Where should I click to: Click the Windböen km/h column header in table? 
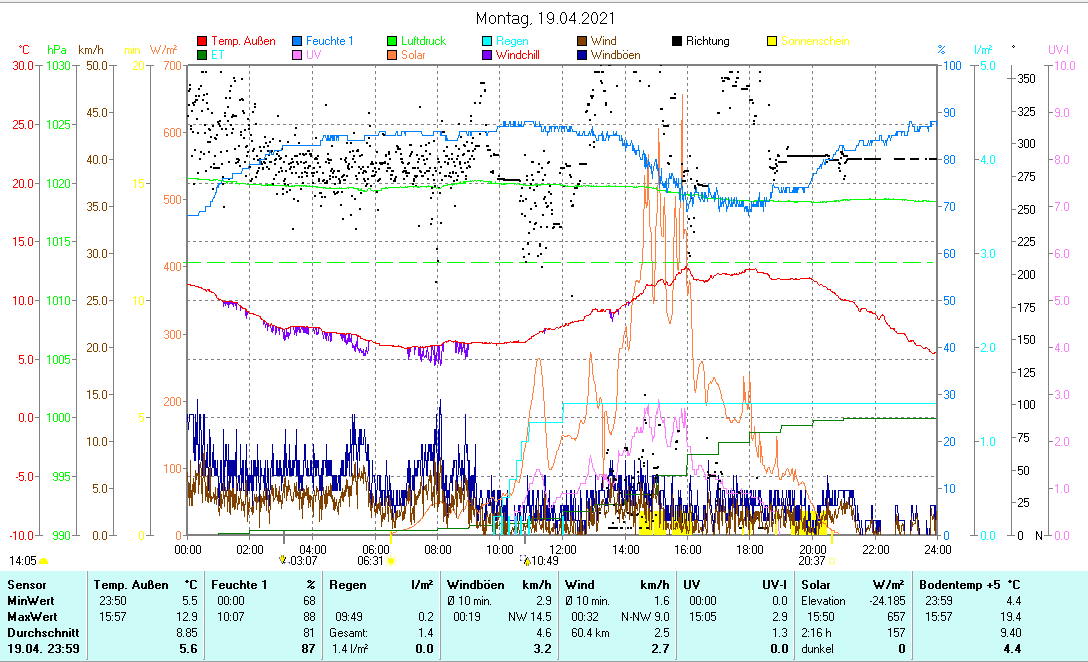[x=498, y=584]
